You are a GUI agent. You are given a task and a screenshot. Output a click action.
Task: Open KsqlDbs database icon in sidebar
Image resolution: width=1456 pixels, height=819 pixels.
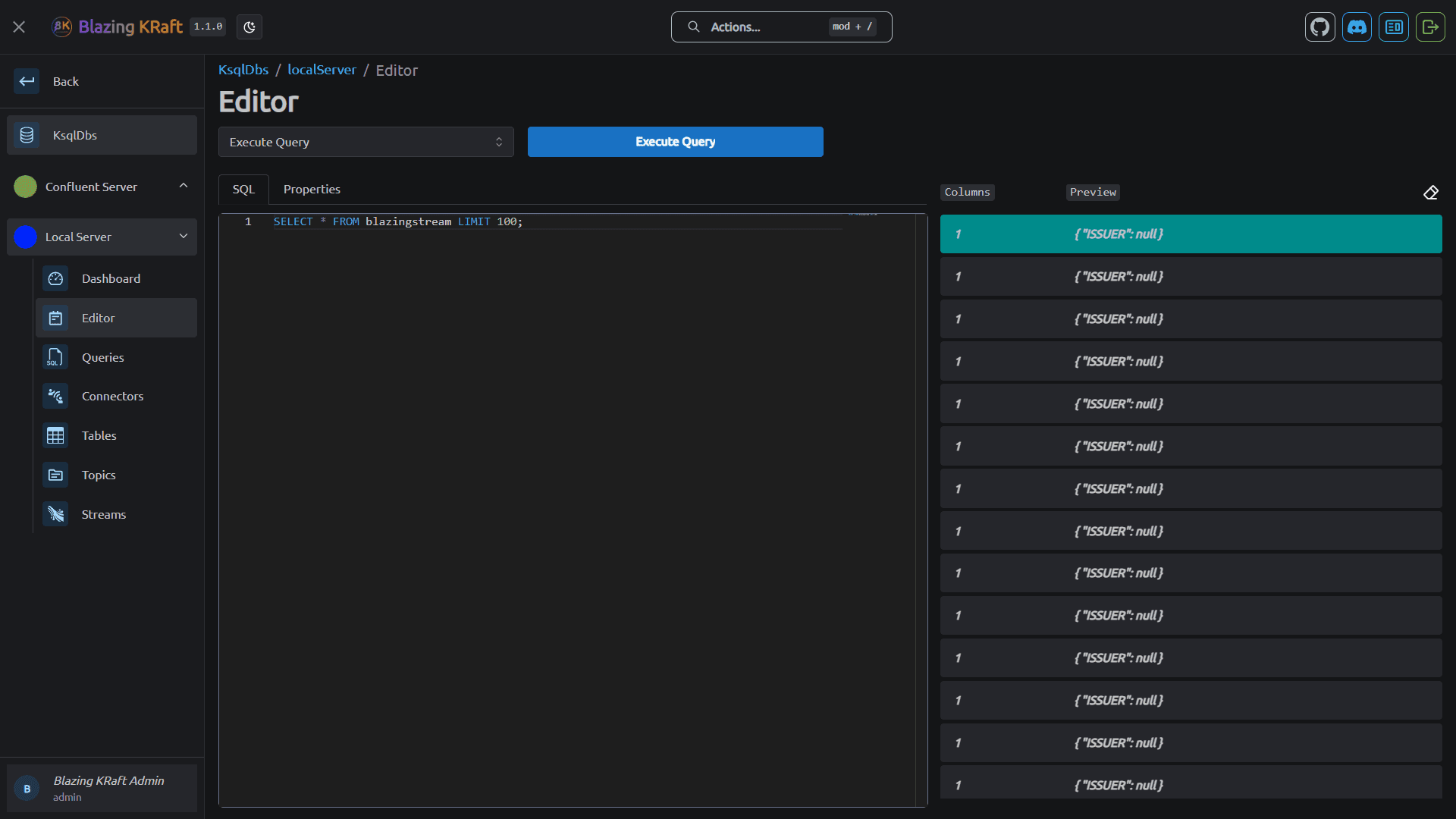pyautogui.click(x=27, y=135)
